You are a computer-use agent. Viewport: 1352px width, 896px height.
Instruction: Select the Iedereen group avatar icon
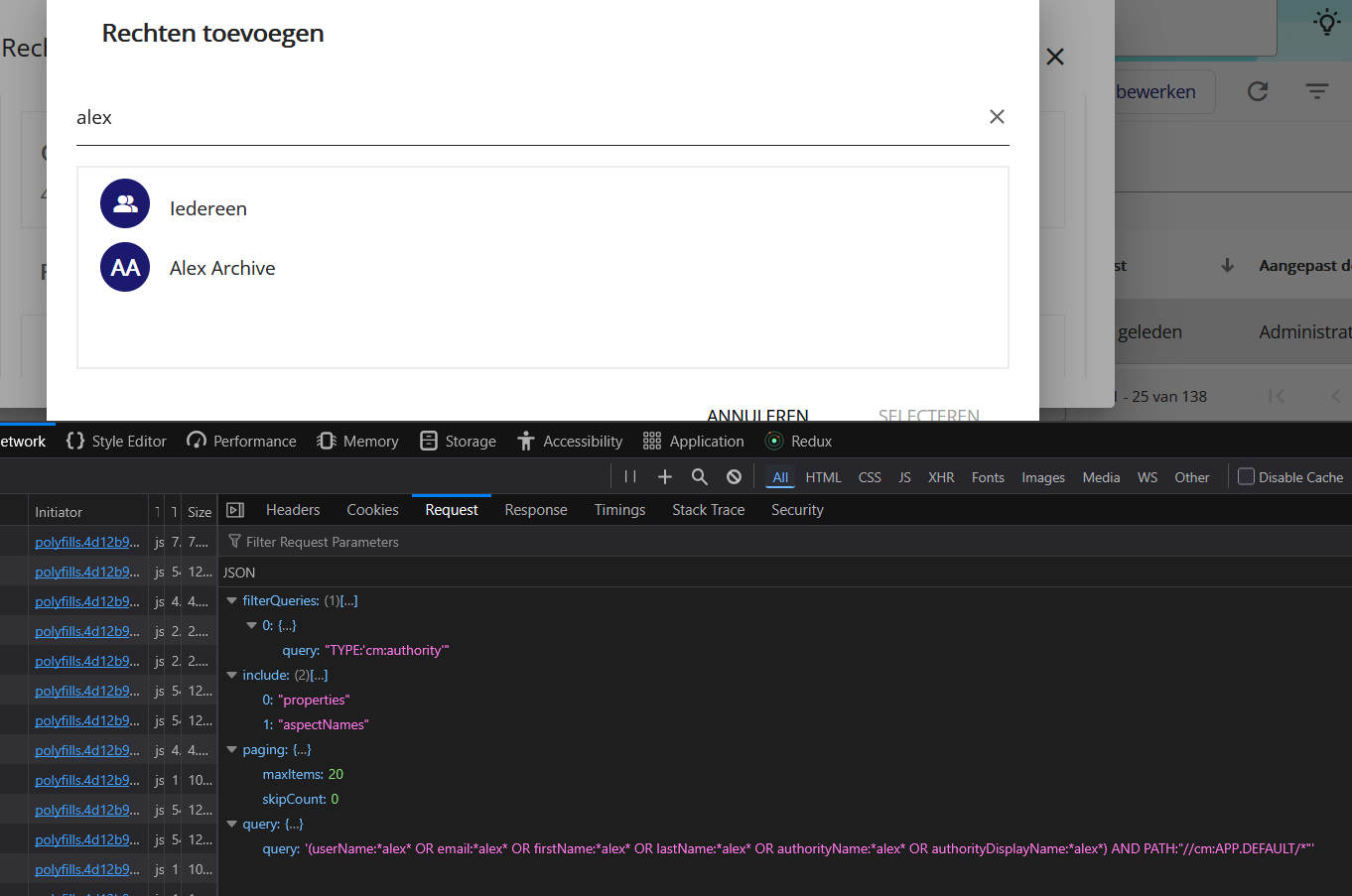(x=125, y=203)
